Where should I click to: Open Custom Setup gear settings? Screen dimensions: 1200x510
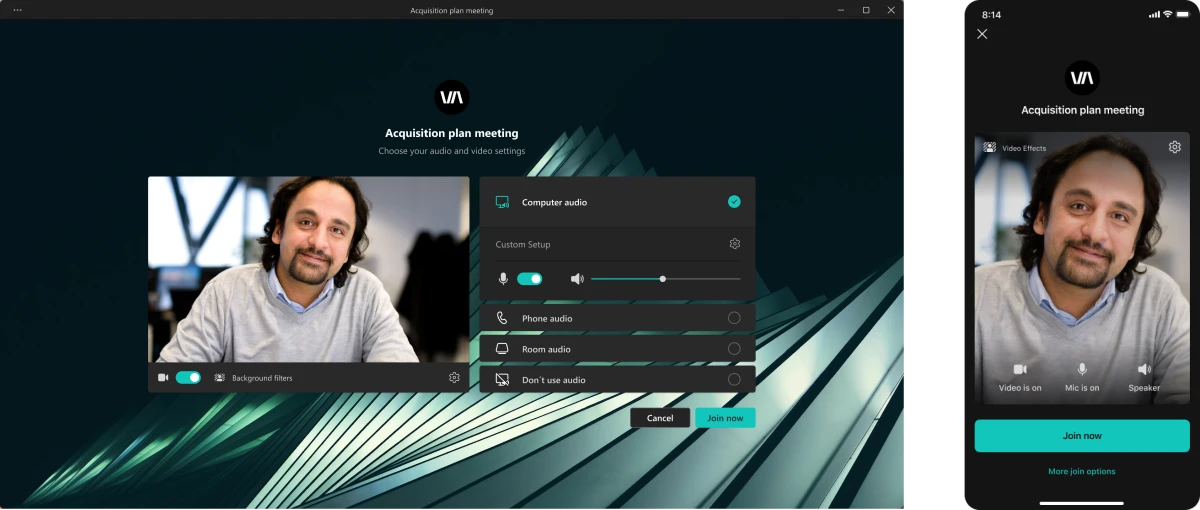click(734, 244)
